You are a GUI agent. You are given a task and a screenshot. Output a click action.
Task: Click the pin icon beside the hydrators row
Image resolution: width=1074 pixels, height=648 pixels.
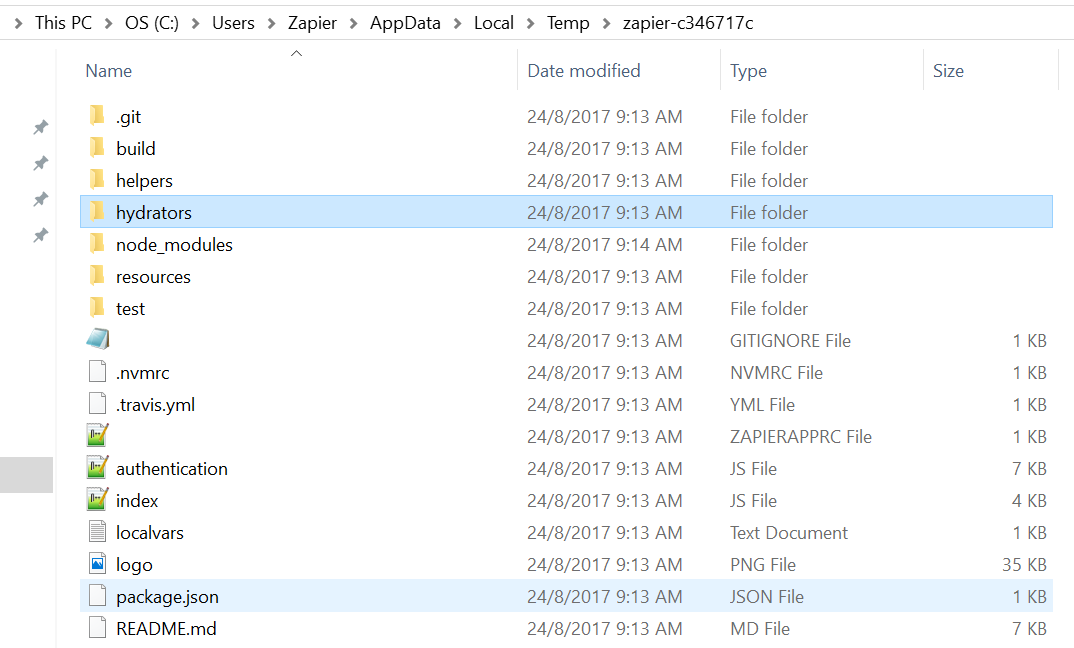[41, 199]
